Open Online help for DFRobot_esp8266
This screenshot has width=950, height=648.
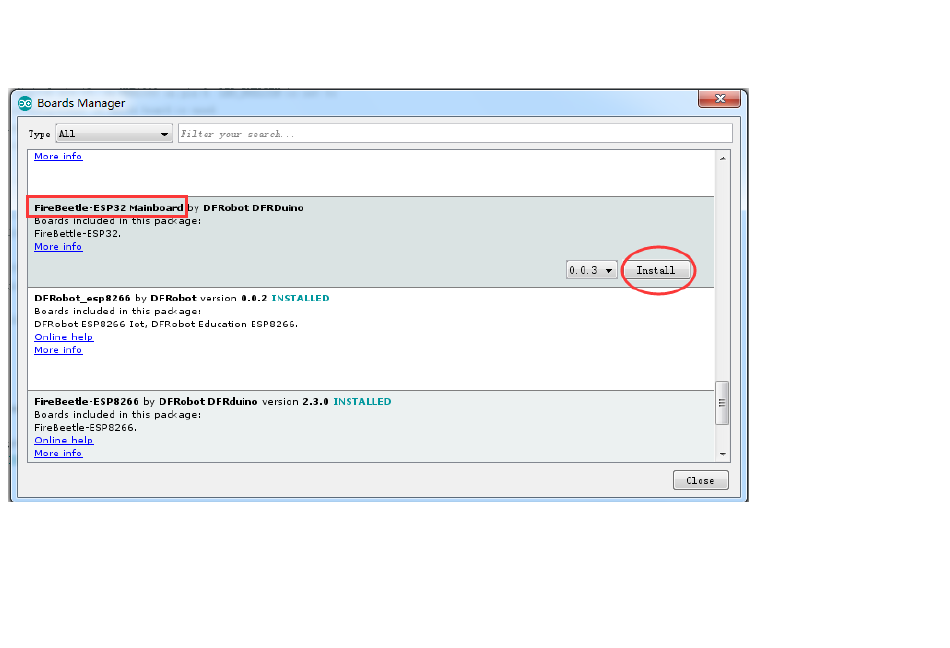(64, 337)
